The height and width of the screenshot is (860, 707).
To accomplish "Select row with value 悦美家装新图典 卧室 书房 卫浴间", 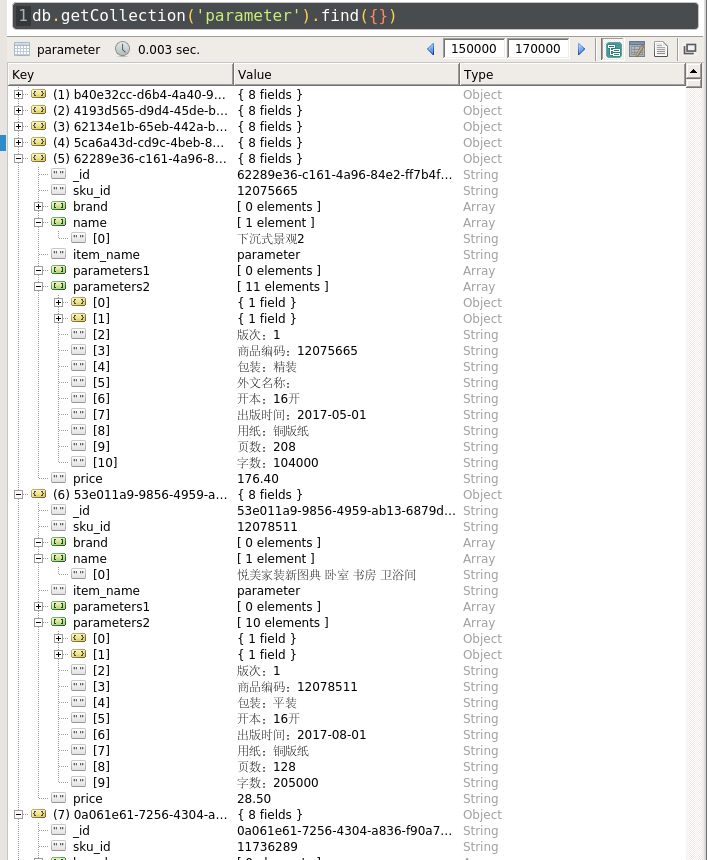I will (x=347, y=574).
